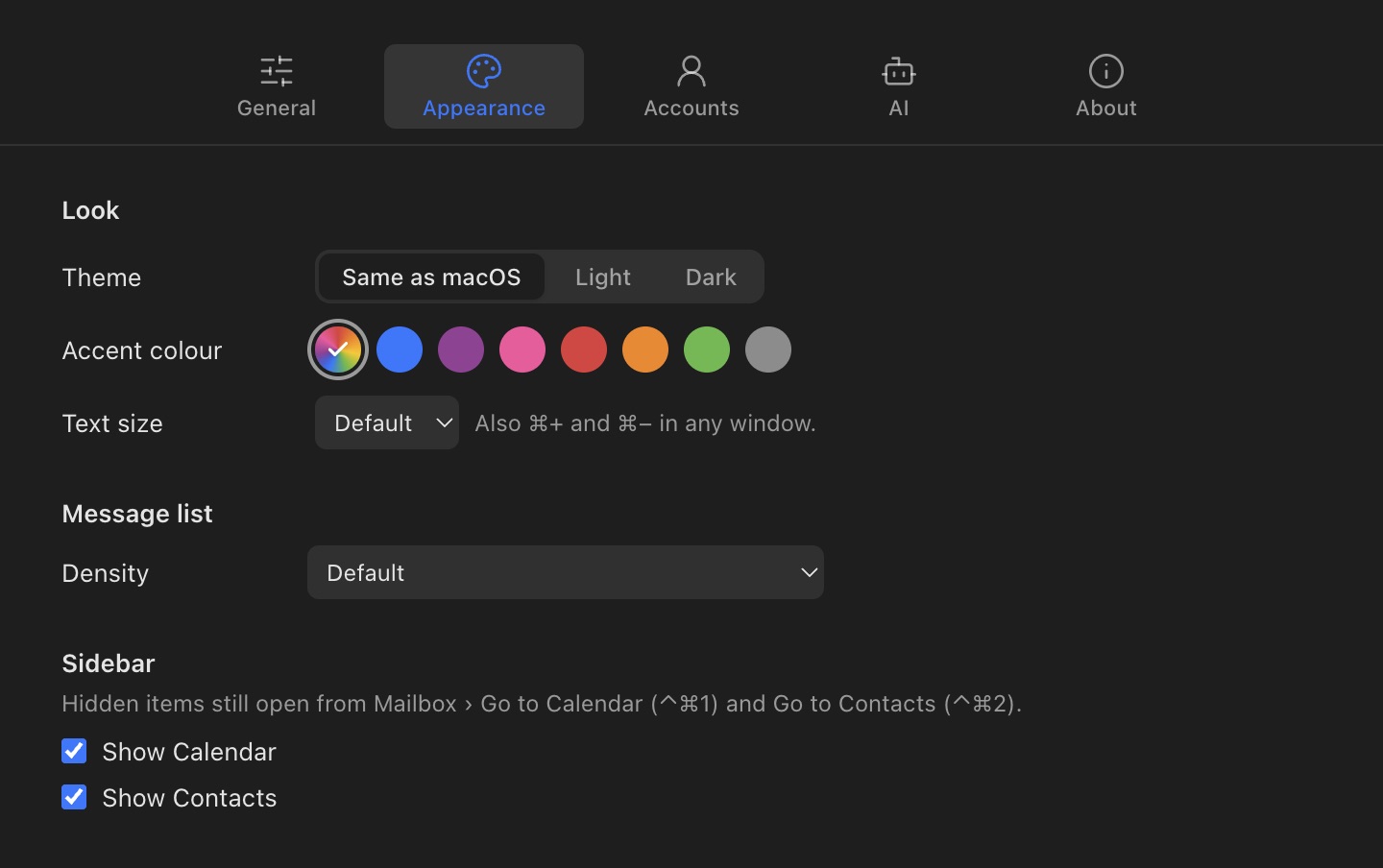Set theme to Dark
This screenshot has height=868, width=1383.
pyautogui.click(x=711, y=277)
